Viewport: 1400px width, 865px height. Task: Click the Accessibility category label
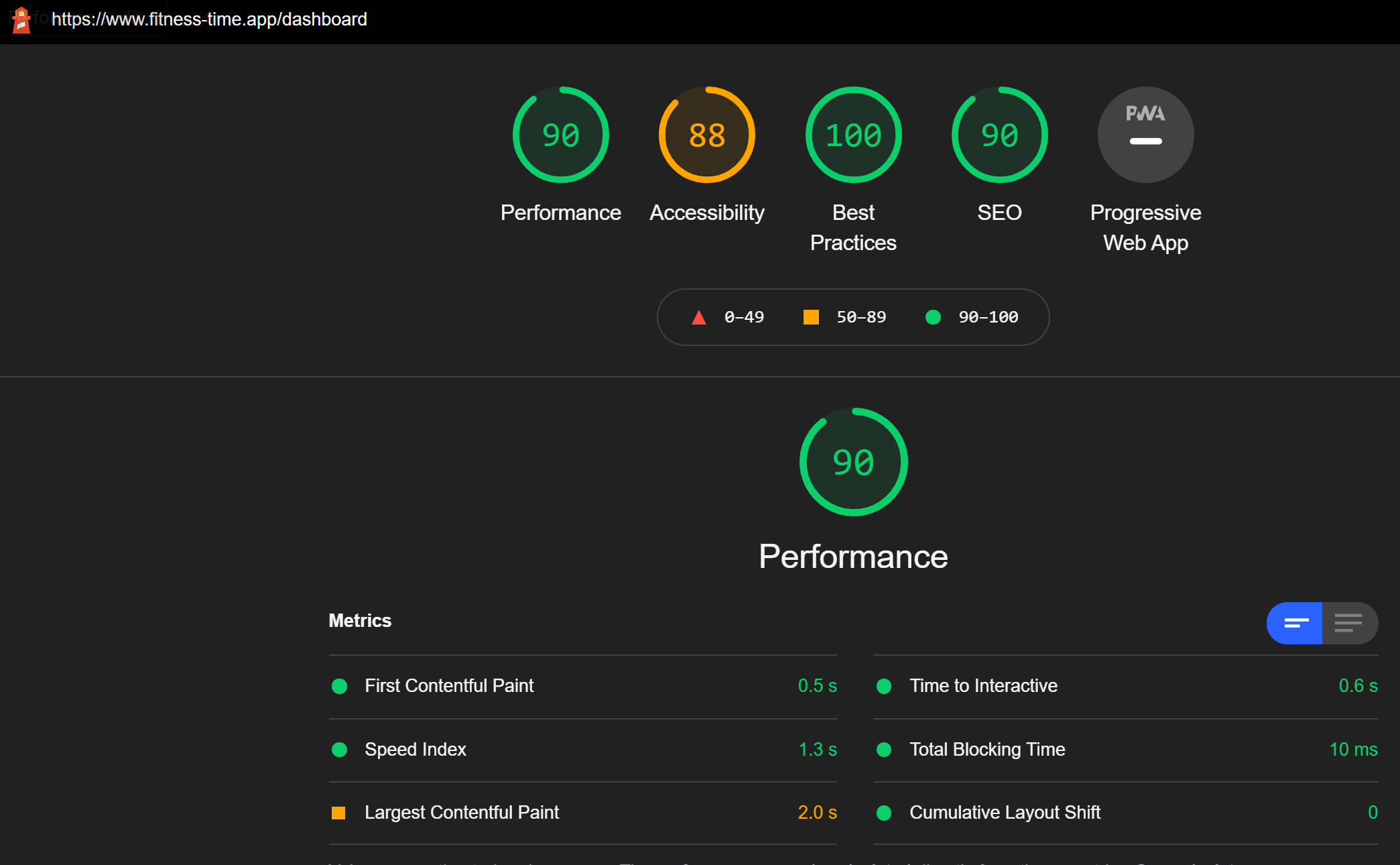click(706, 213)
